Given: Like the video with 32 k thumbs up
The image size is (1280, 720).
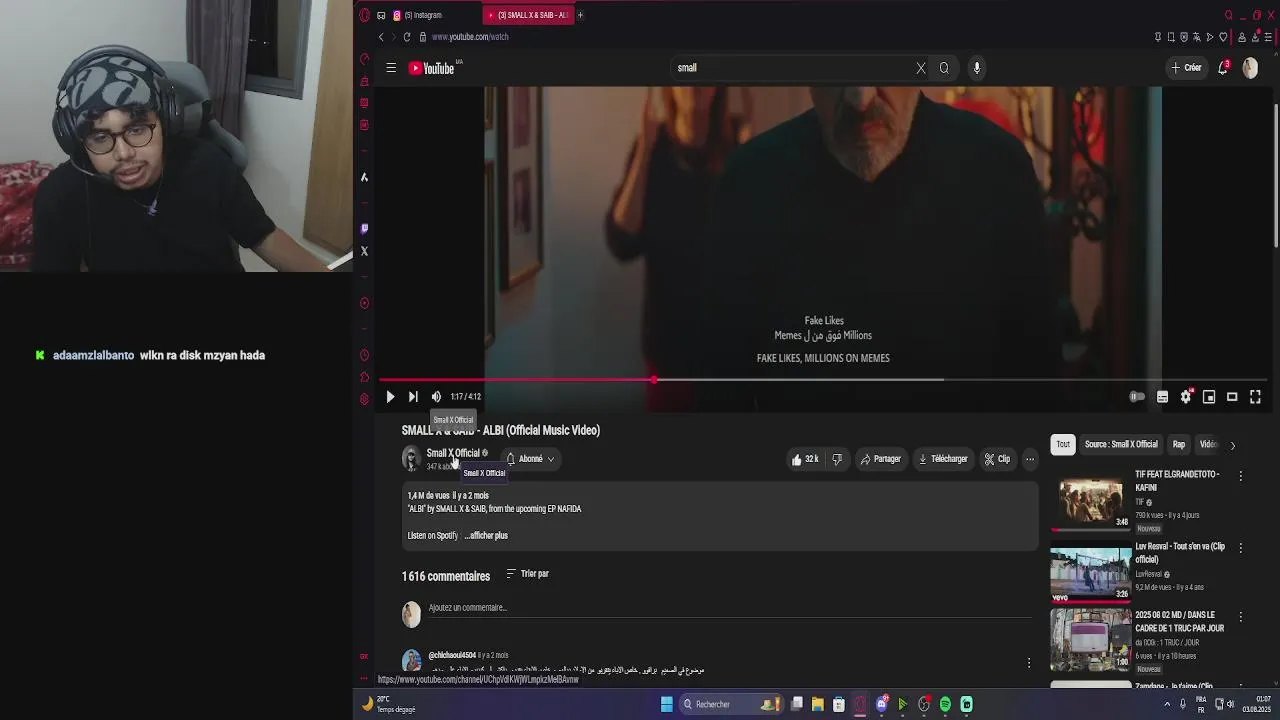Looking at the screenshot, I should coord(805,459).
